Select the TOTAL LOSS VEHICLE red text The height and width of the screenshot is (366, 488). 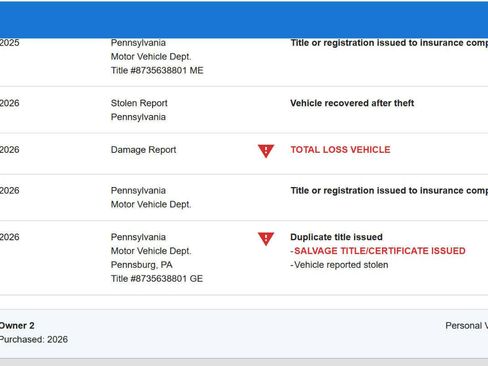point(340,150)
